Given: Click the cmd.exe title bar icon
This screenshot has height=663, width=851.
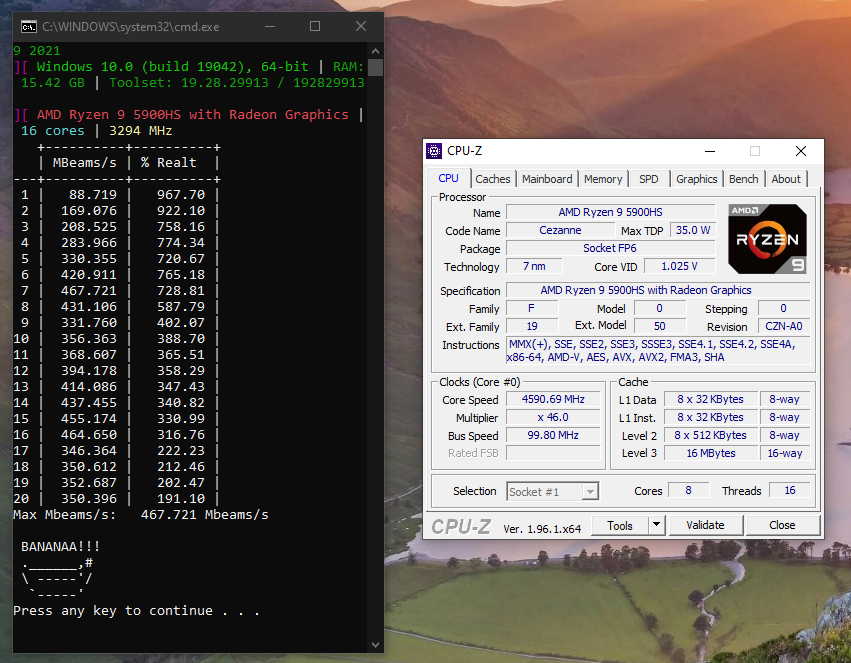Looking at the screenshot, I should click(28, 27).
